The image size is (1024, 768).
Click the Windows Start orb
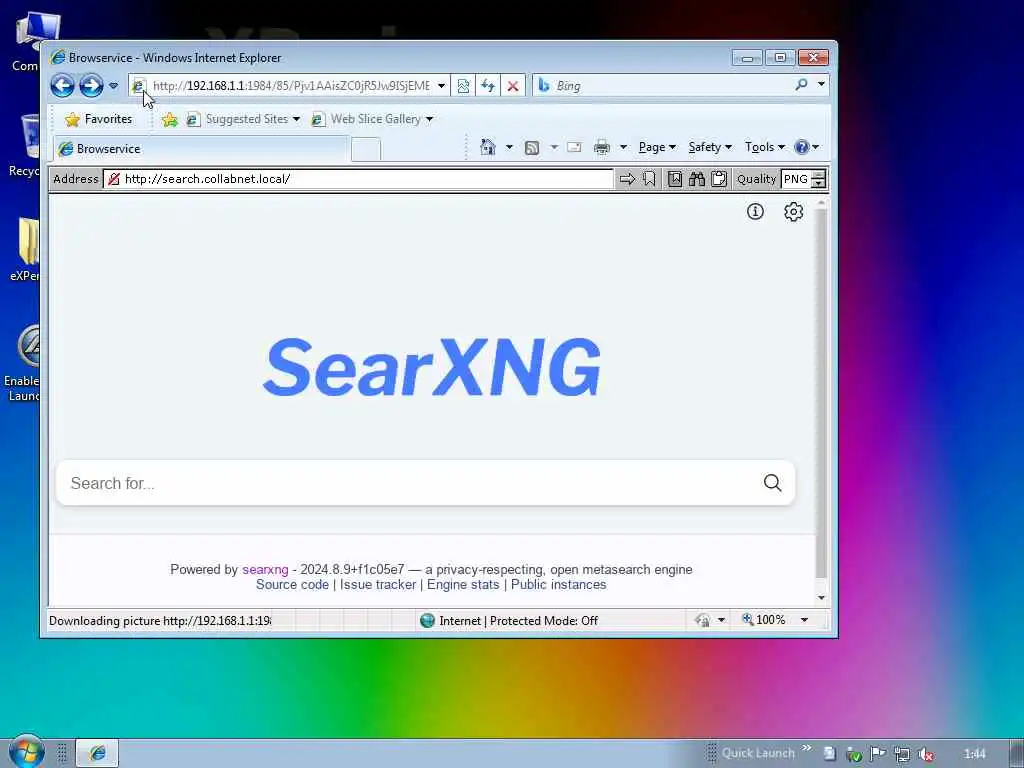coord(26,752)
